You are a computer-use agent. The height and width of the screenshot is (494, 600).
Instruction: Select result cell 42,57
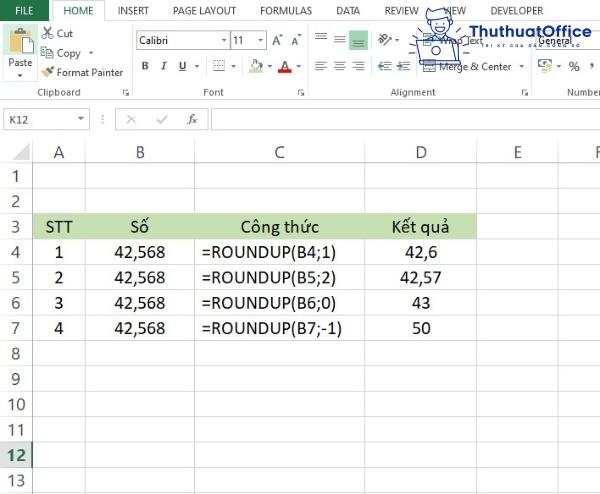[x=421, y=277]
